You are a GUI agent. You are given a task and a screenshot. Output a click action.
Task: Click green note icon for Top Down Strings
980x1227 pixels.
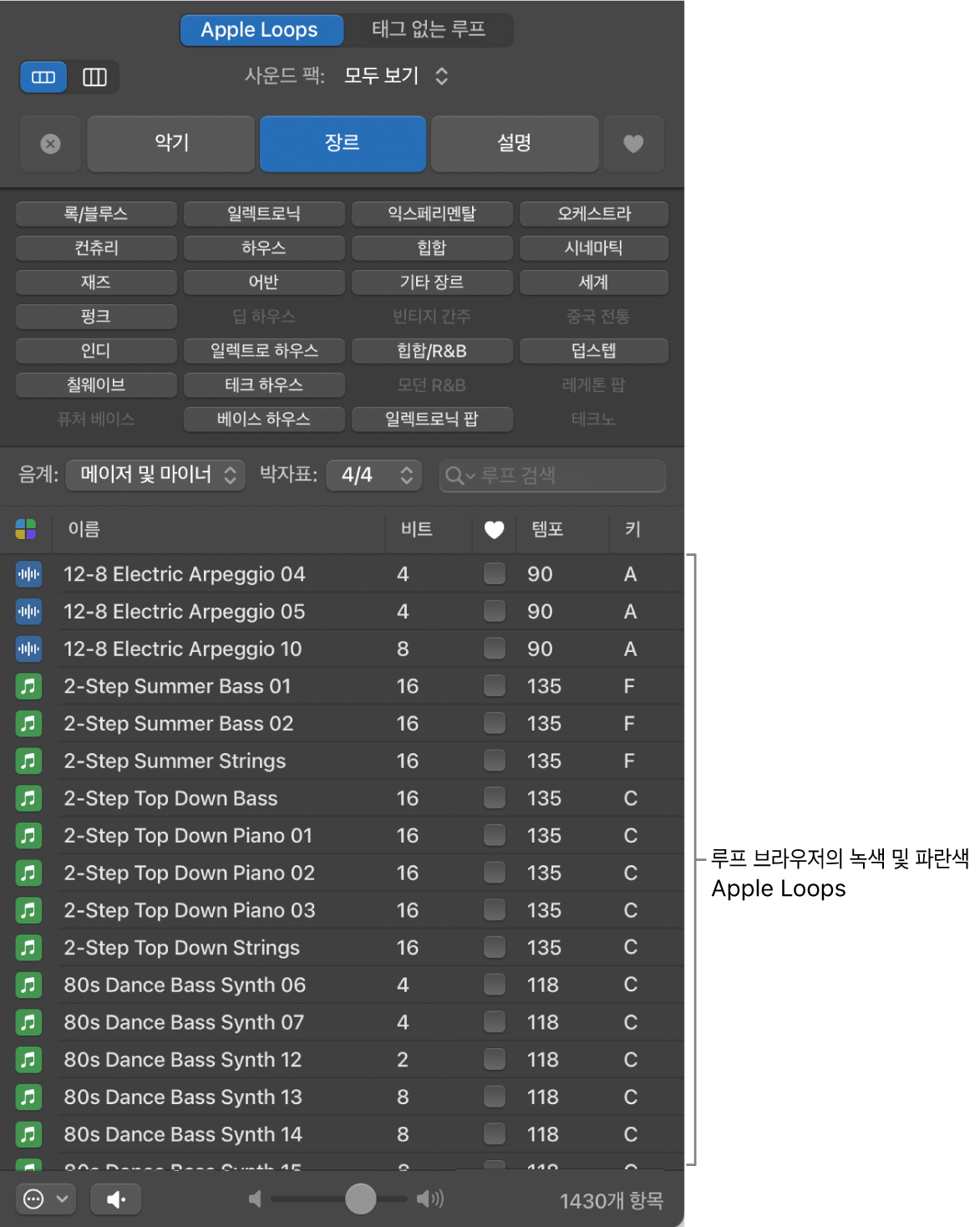pos(28,948)
